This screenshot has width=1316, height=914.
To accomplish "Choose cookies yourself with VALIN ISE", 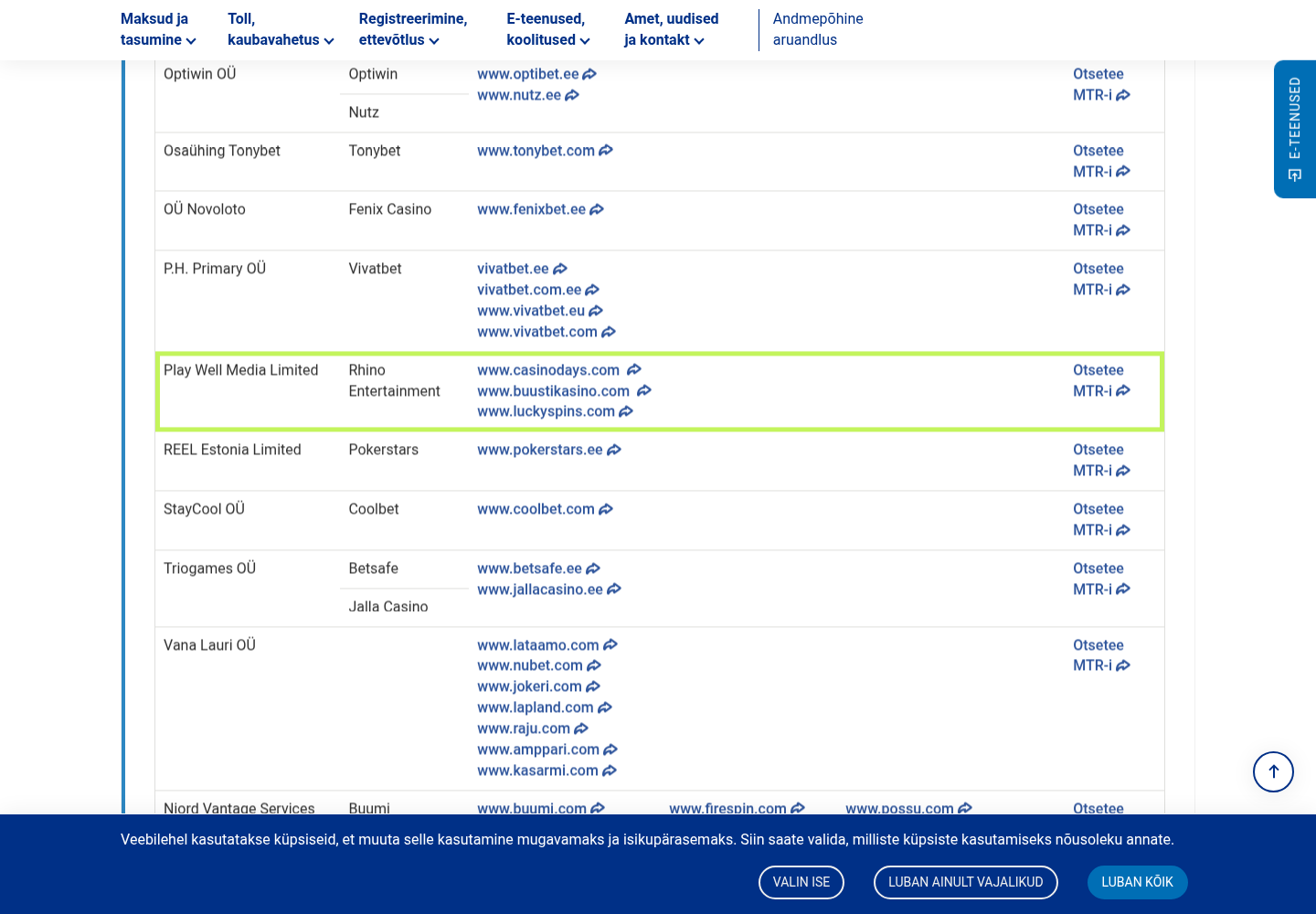I will (x=801, y=882).
